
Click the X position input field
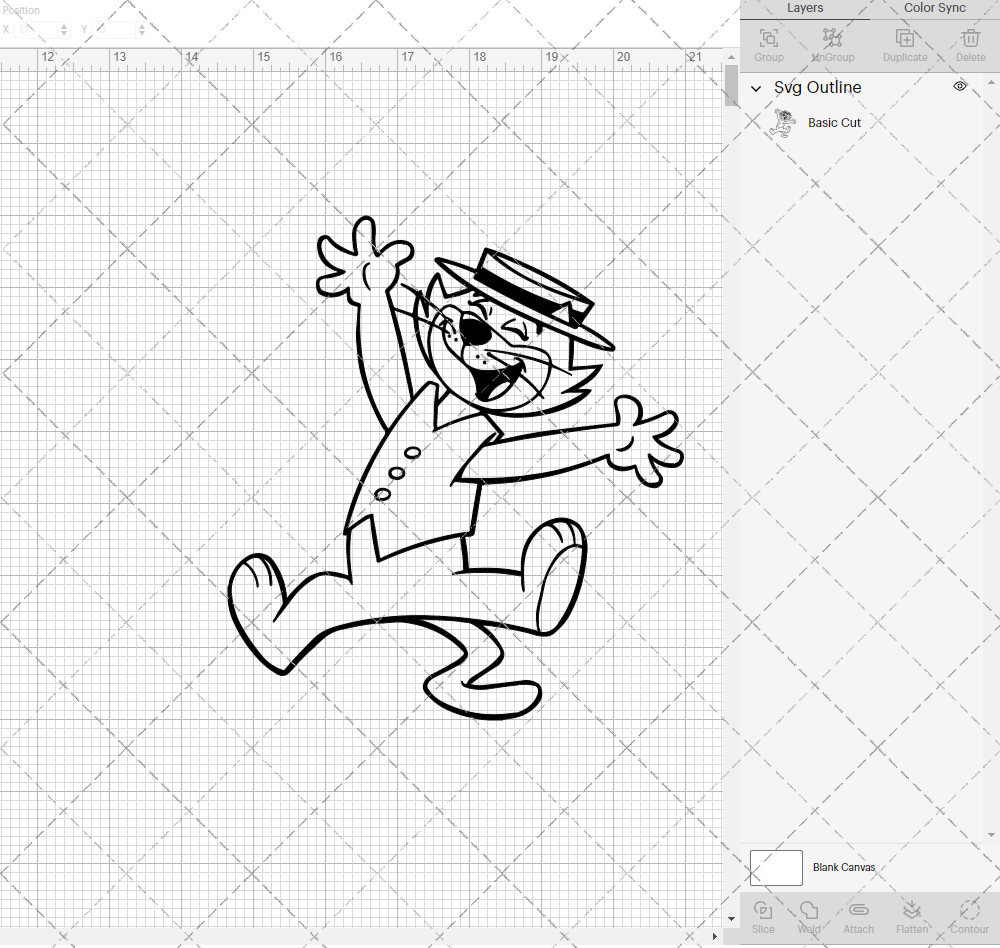(x=37, y=29)
